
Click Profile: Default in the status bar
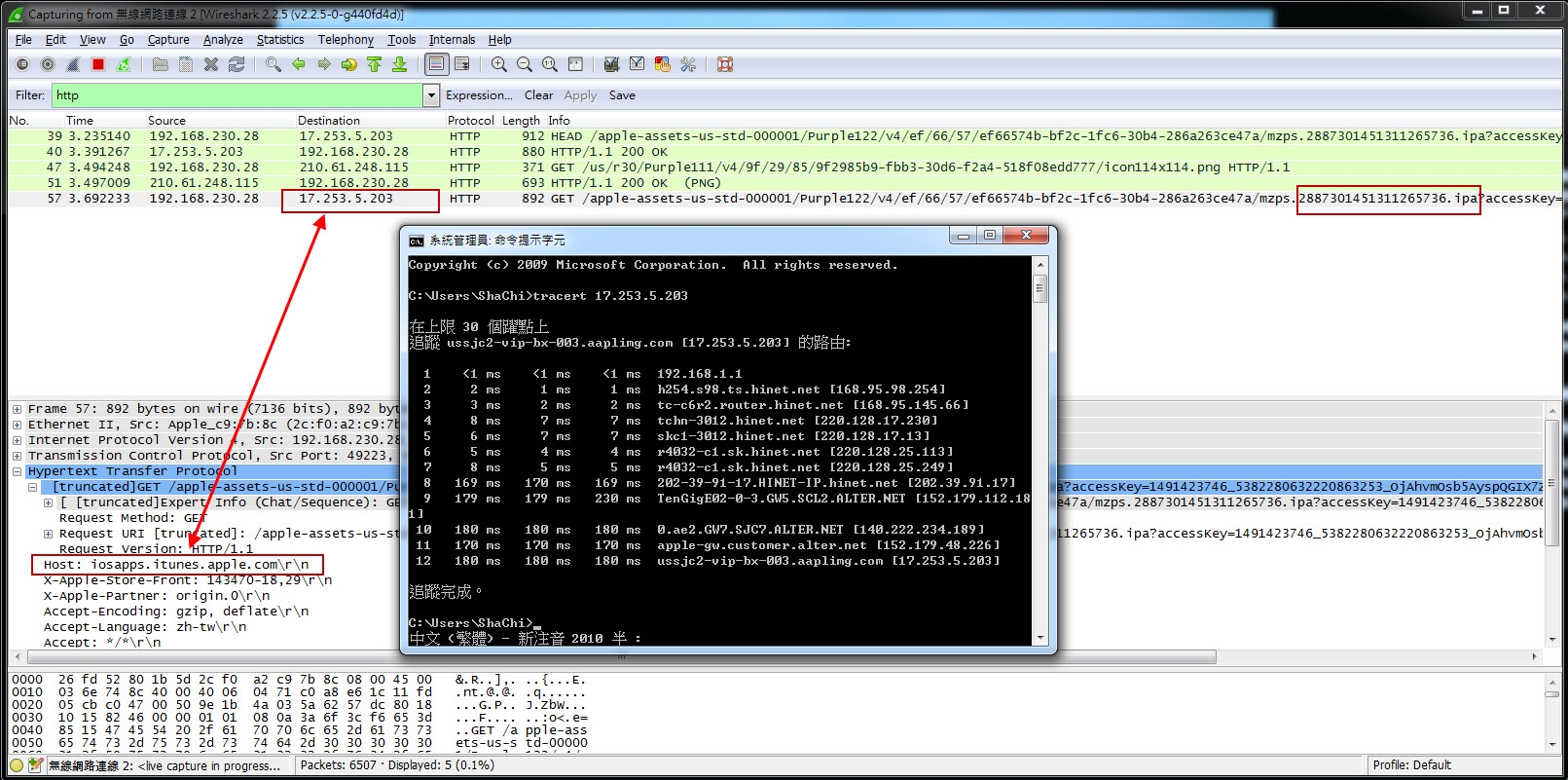point(1411,765)
